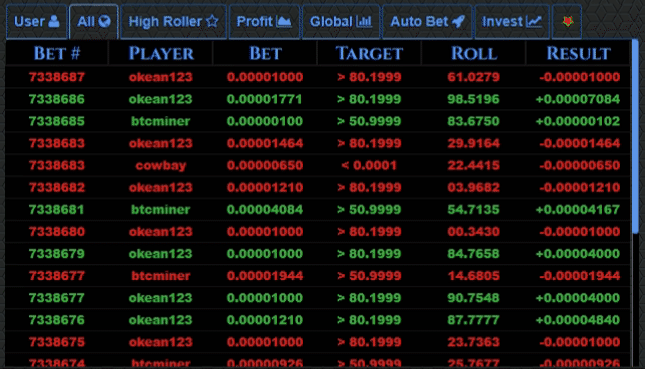The width and height of the screenshot is (645, 369).
Task: Click result -0.00001944
Action: pos(580,276)
